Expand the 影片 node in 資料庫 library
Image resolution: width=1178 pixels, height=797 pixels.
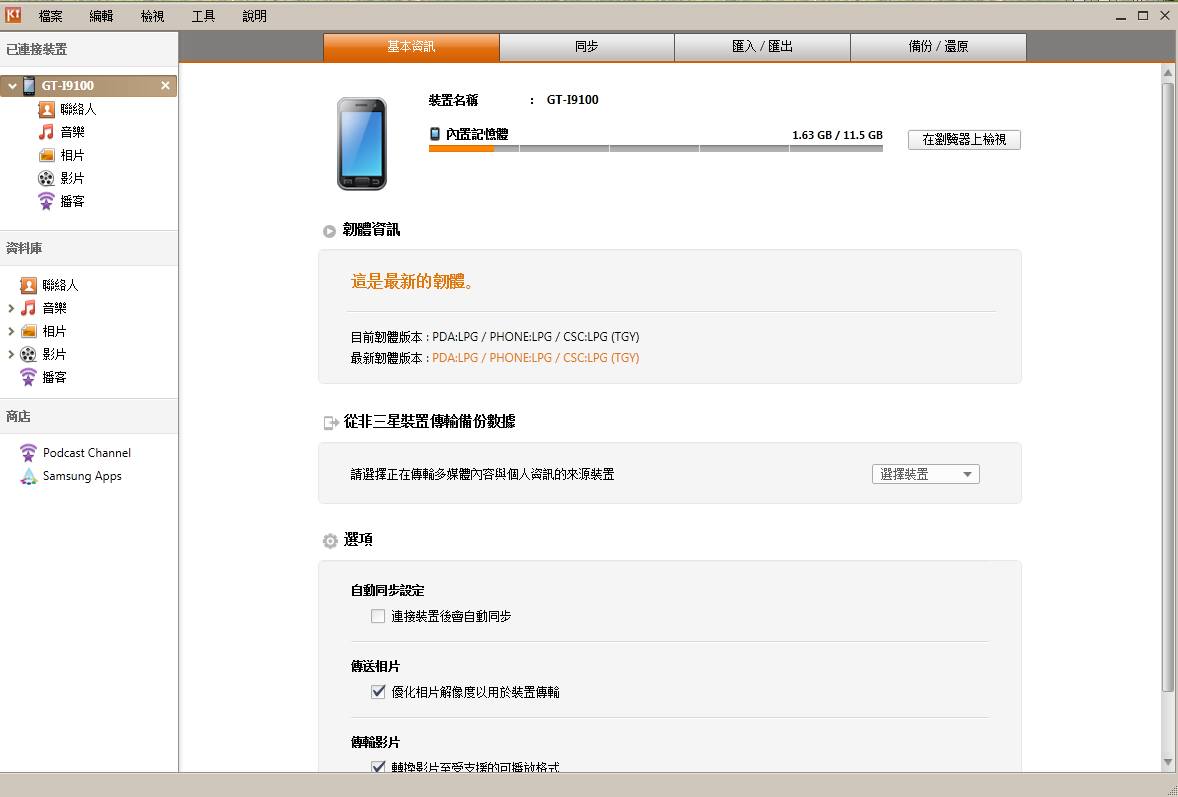[x=11, y=354]
